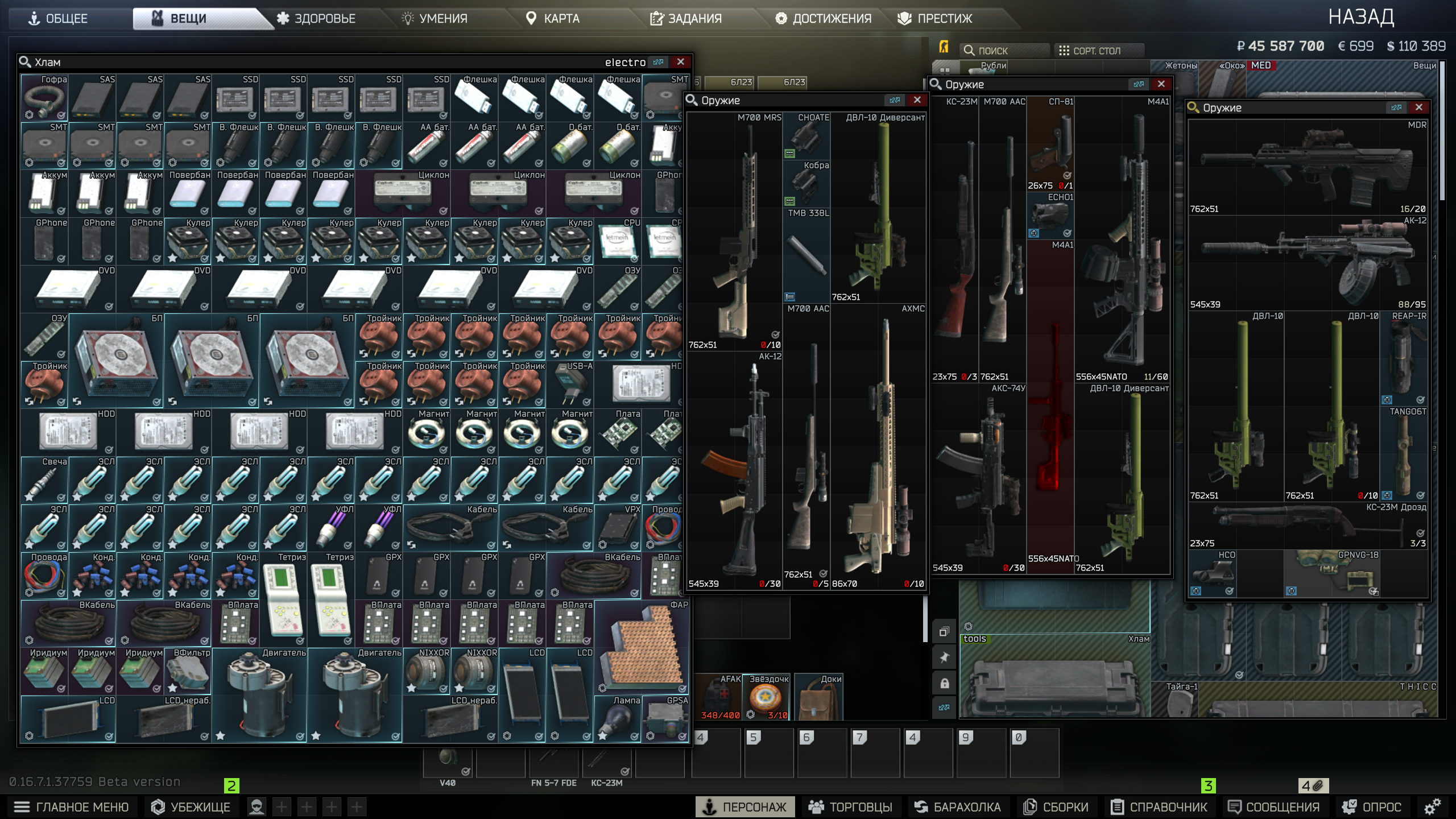The width and height of the screenshot is (1456, 819).
Task: Open the Доки documents case
Action: (819, 697)
